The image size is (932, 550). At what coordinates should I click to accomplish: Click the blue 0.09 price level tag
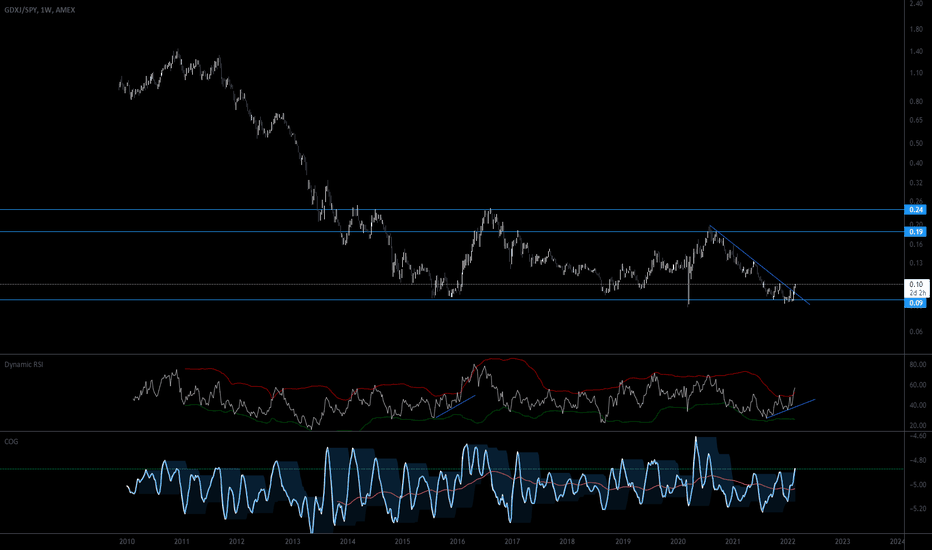(x=915, y=303)
